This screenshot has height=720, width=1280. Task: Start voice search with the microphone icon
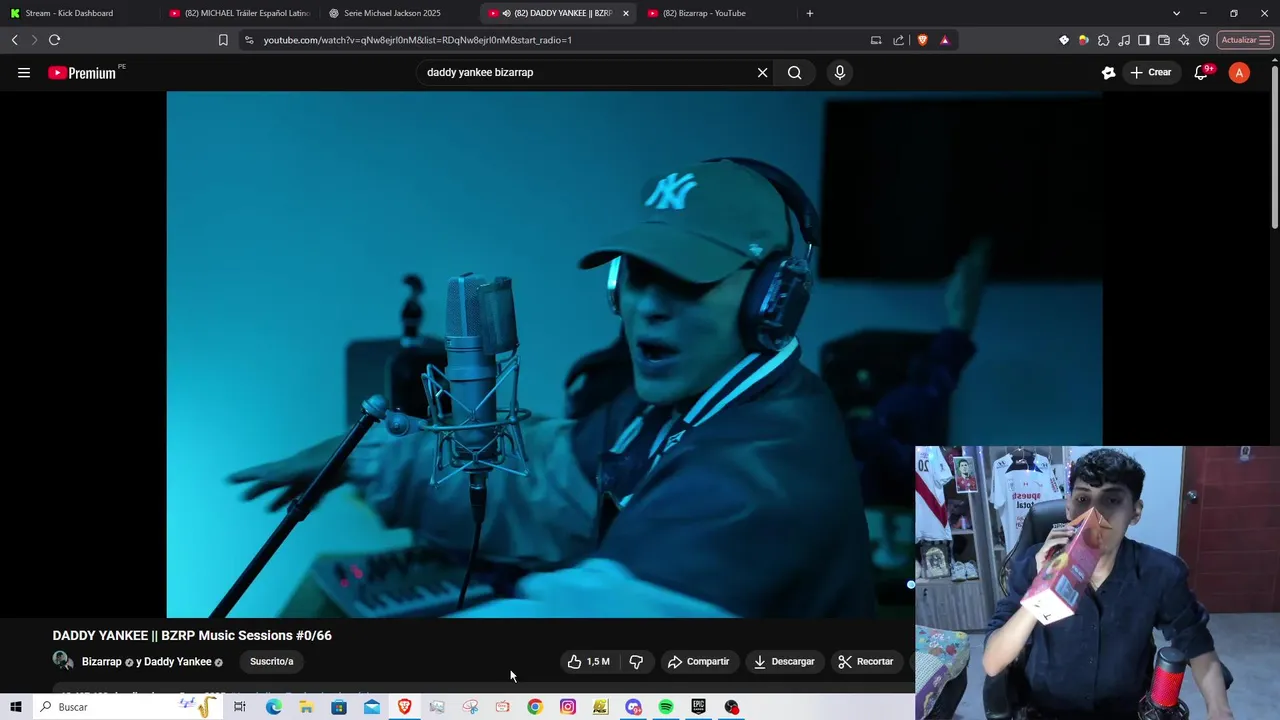pos(840,72)
